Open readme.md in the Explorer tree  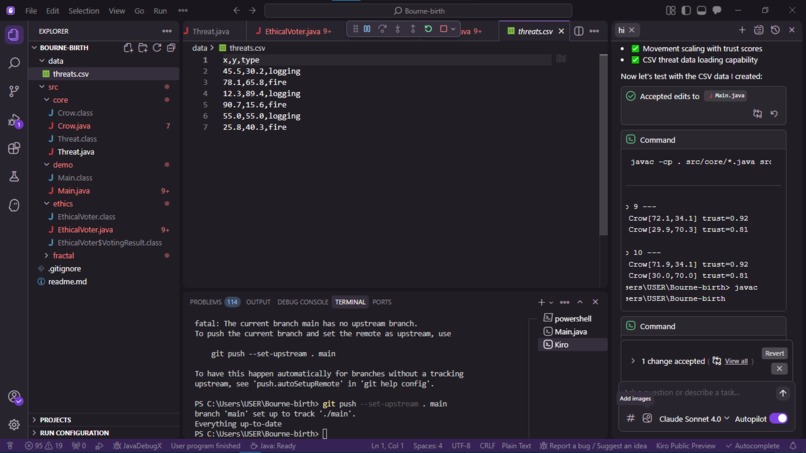click(x=67, y=281)
